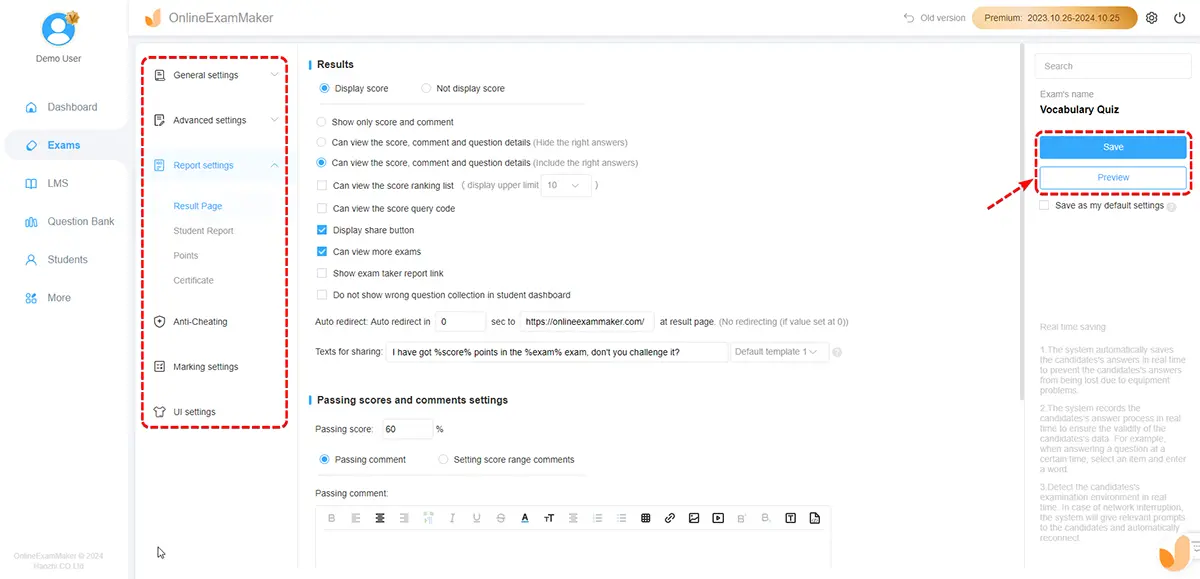1200x579 pixels.
Task: Insert a table in the comment editor
Action: coord(645,518)
